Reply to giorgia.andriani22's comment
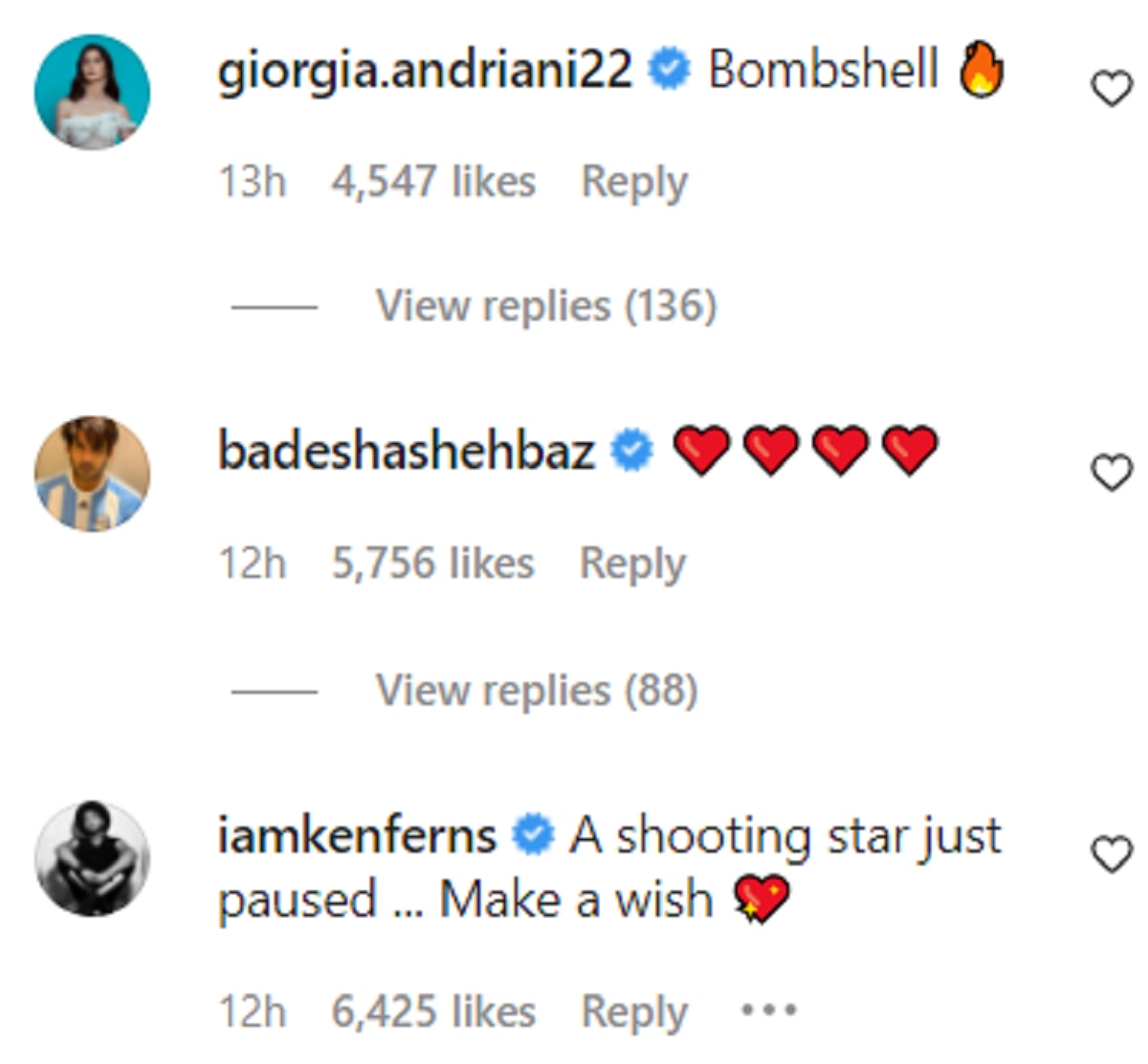This screenshot has height=1064, width=1148. tap(634, 182)
